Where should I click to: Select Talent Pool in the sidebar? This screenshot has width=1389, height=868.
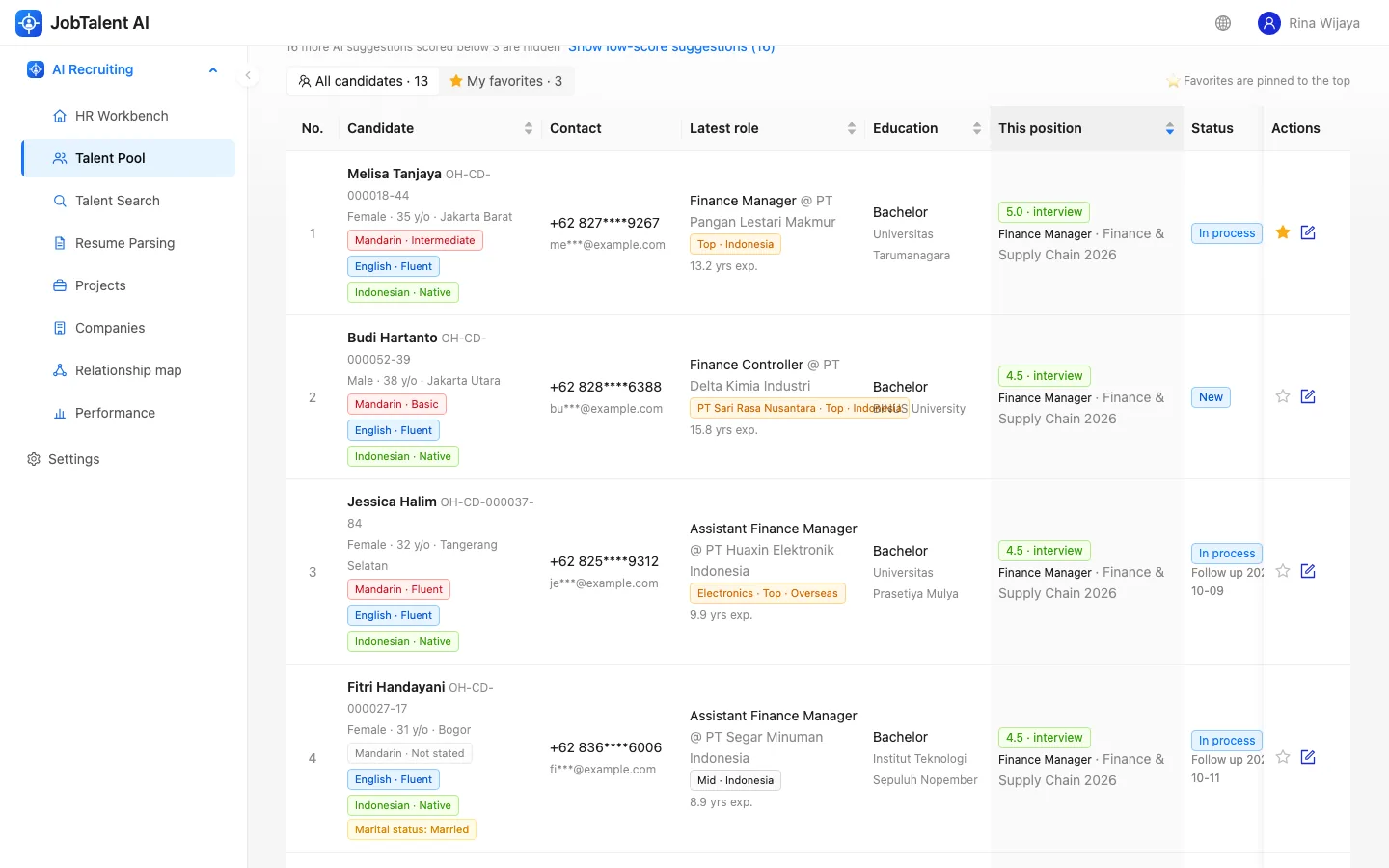pyautogui.click(x=128, y=158)
